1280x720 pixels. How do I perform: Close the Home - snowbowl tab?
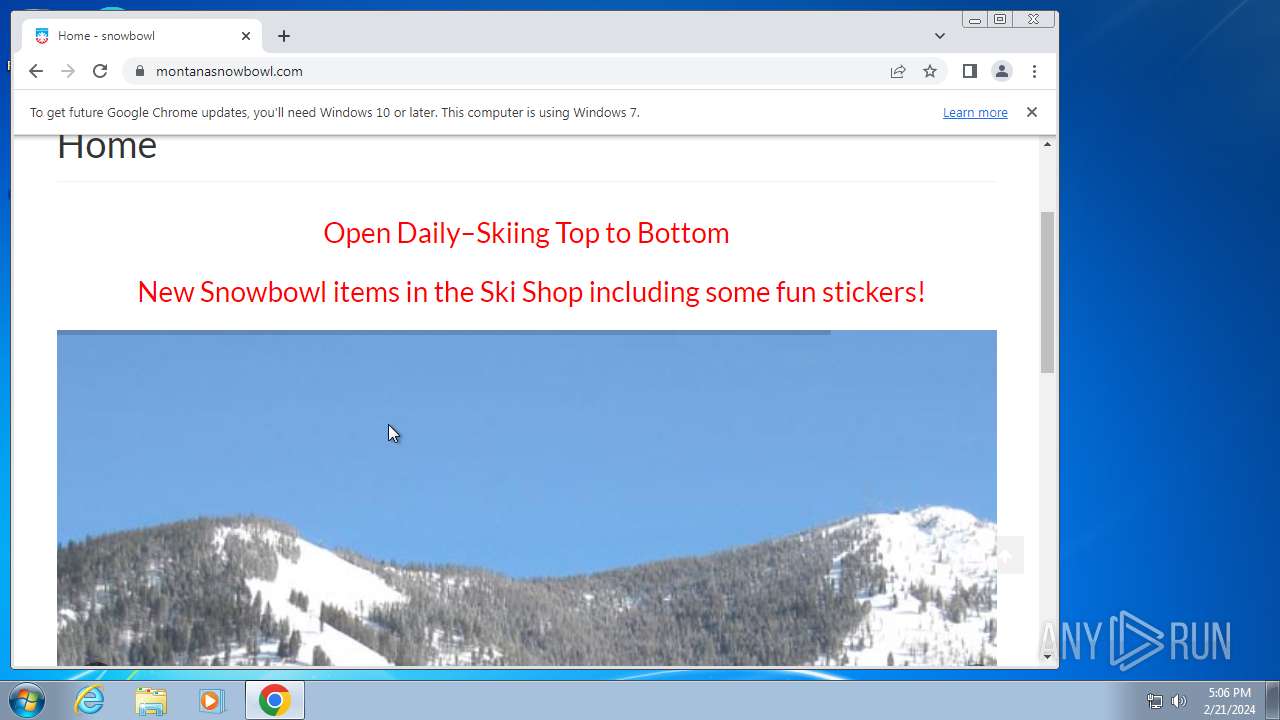coord(246,36)
